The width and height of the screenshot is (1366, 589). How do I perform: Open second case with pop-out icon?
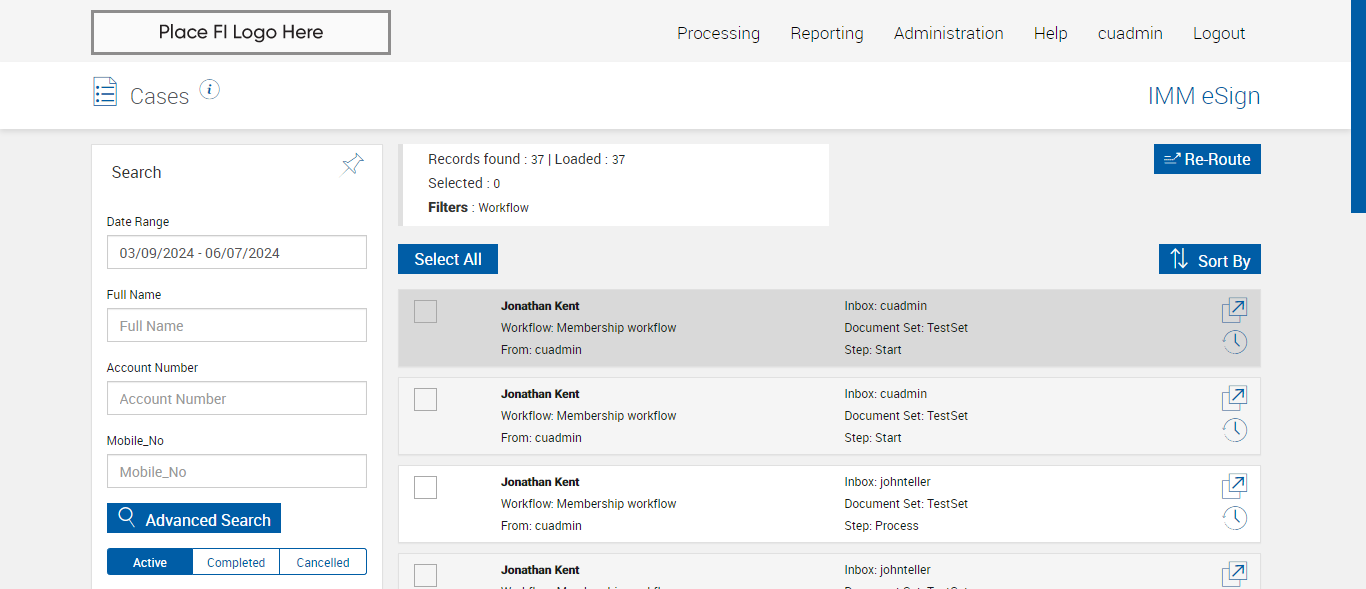coord(1234,398)
